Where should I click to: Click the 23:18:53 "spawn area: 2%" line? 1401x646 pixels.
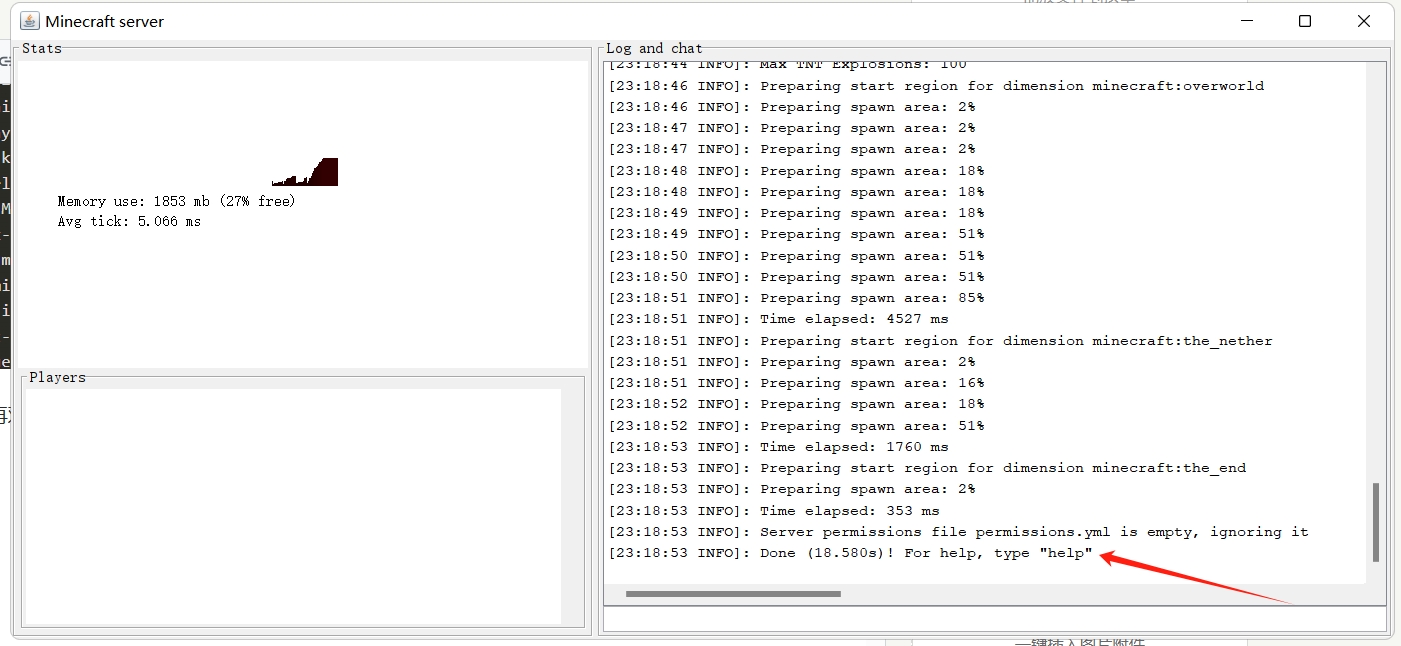click(x=792, y=489)
